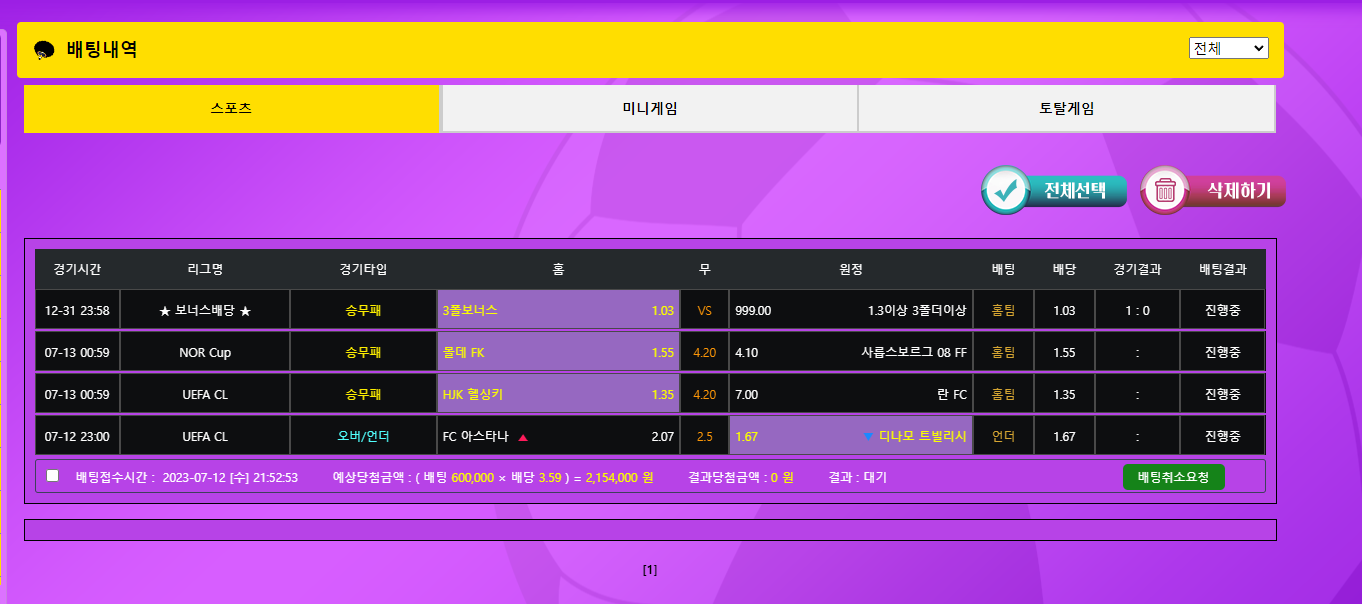The height and width of the screenshot is (604, 1362).
Task: Click the trash can icon on 삭제하기
Action: 1165,190
